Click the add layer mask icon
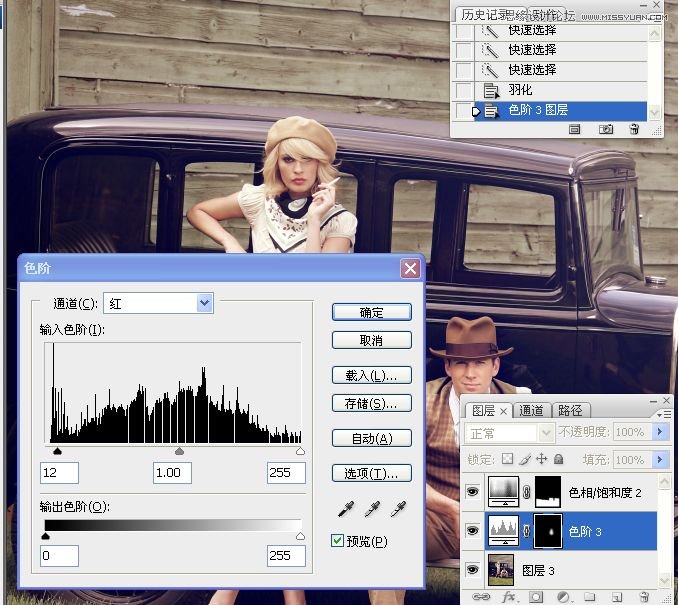The image size is (678, 605). tap(535, 597)
